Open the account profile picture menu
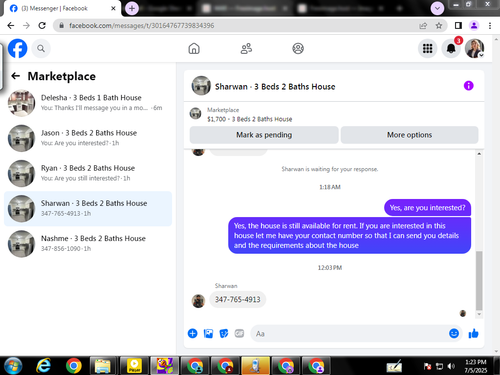 tap(475, 49)
